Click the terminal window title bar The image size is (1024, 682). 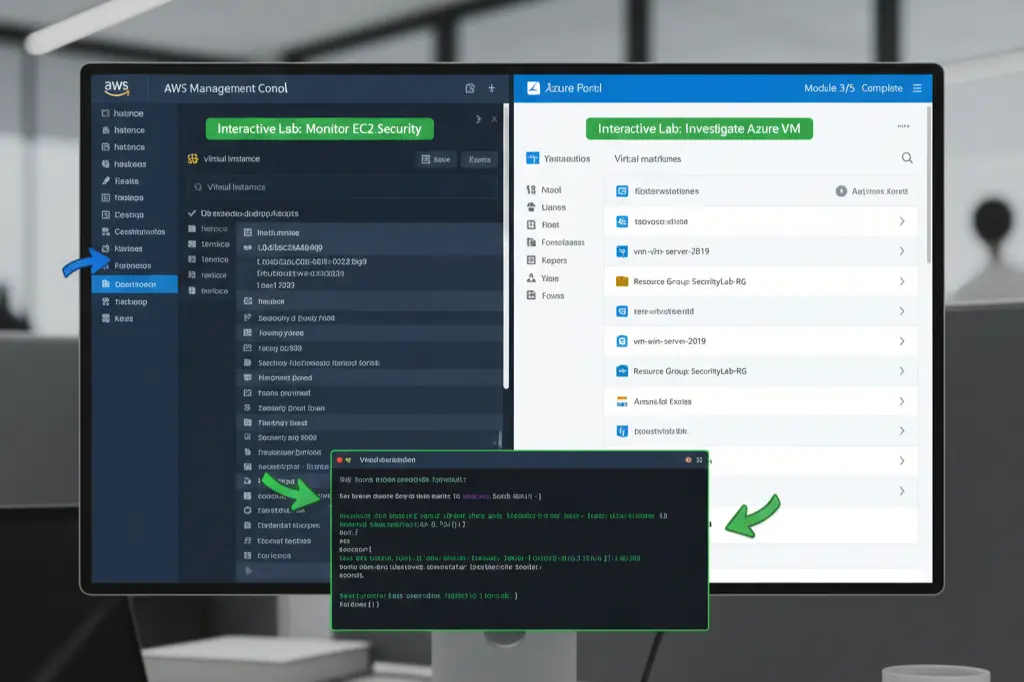point(520,461)
